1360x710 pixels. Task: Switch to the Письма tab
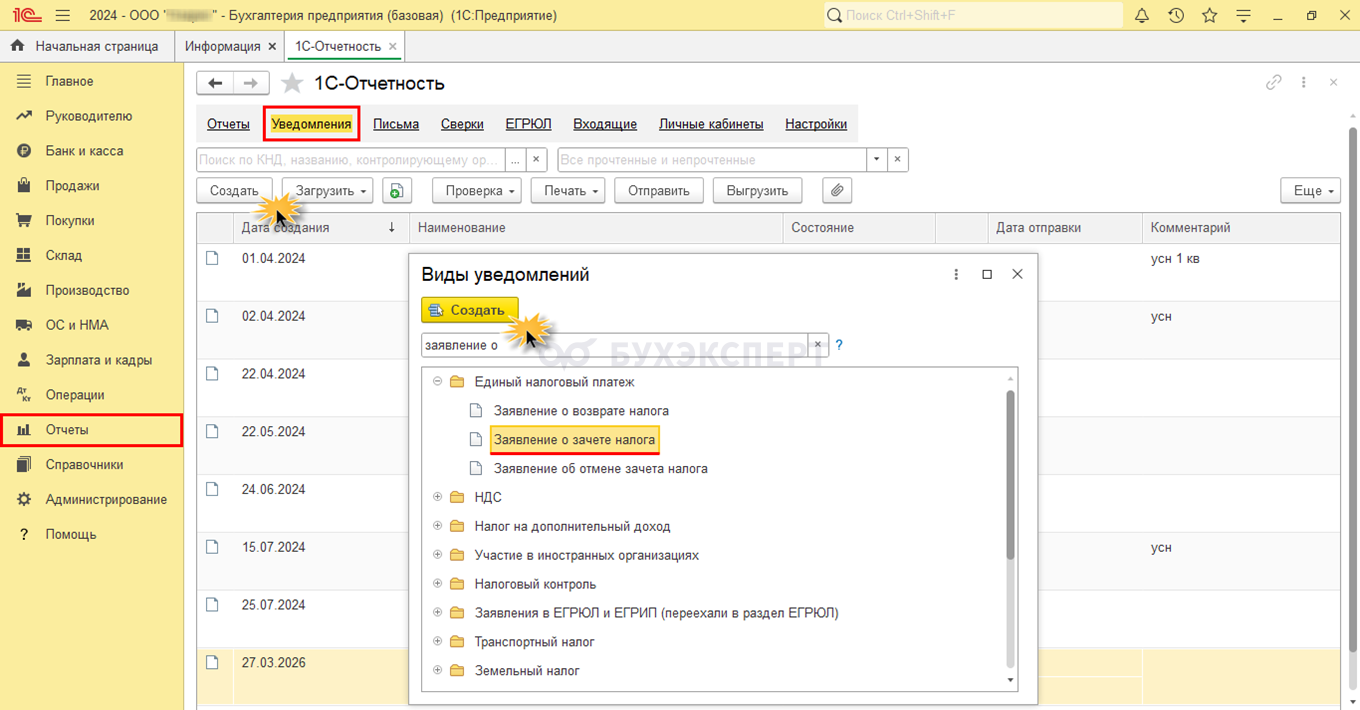tap(396, 124)
